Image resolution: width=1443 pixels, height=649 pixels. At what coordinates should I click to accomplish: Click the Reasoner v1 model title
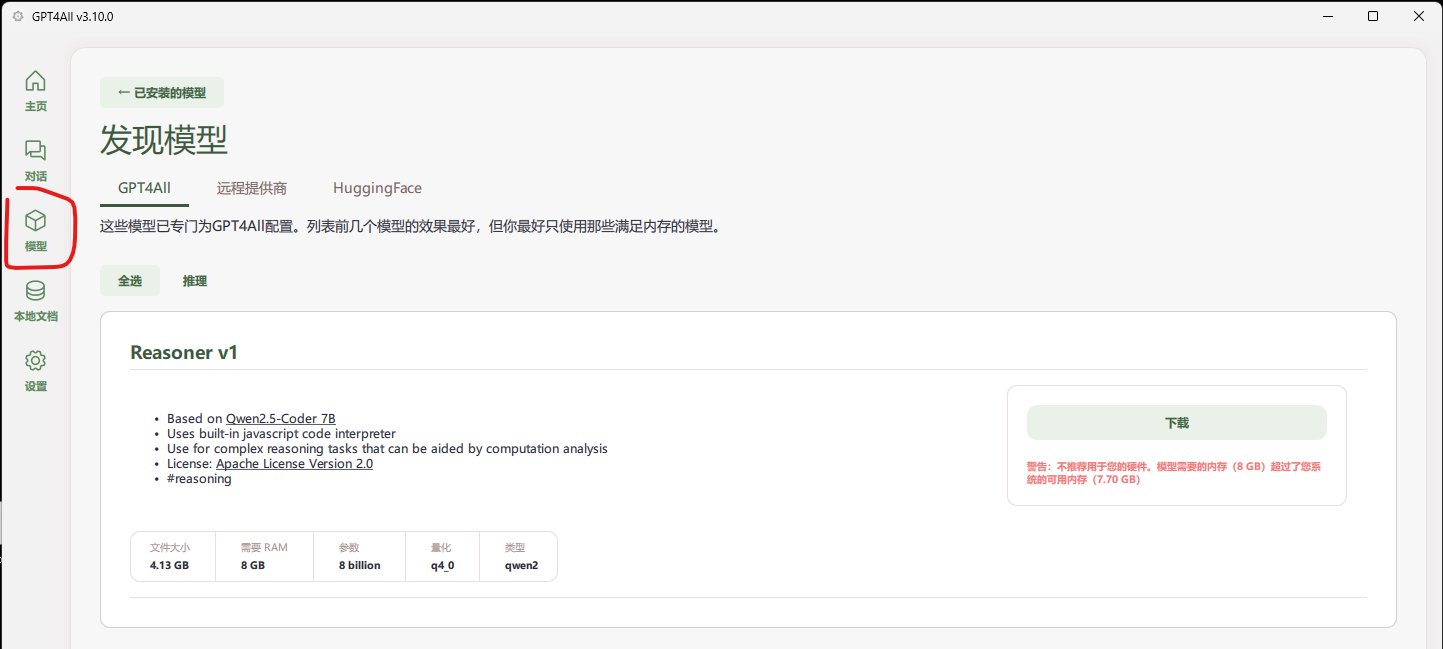point(184,353)
